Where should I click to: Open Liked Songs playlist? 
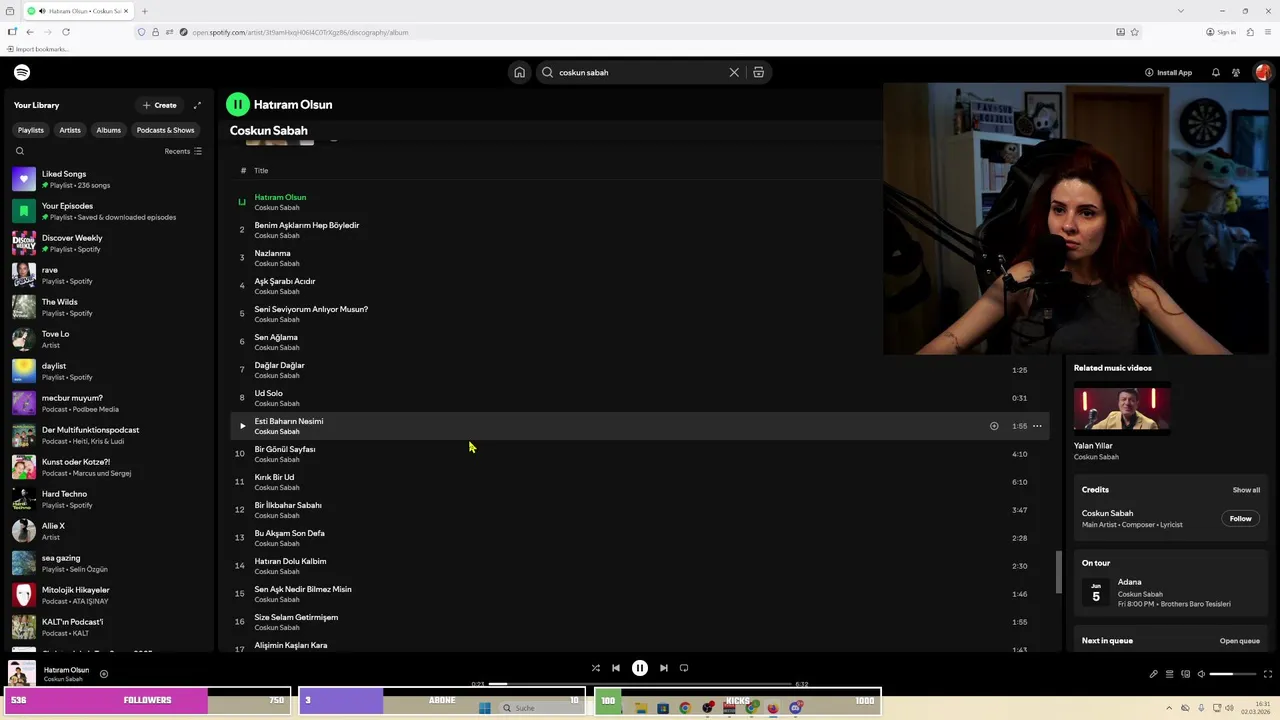108,179
